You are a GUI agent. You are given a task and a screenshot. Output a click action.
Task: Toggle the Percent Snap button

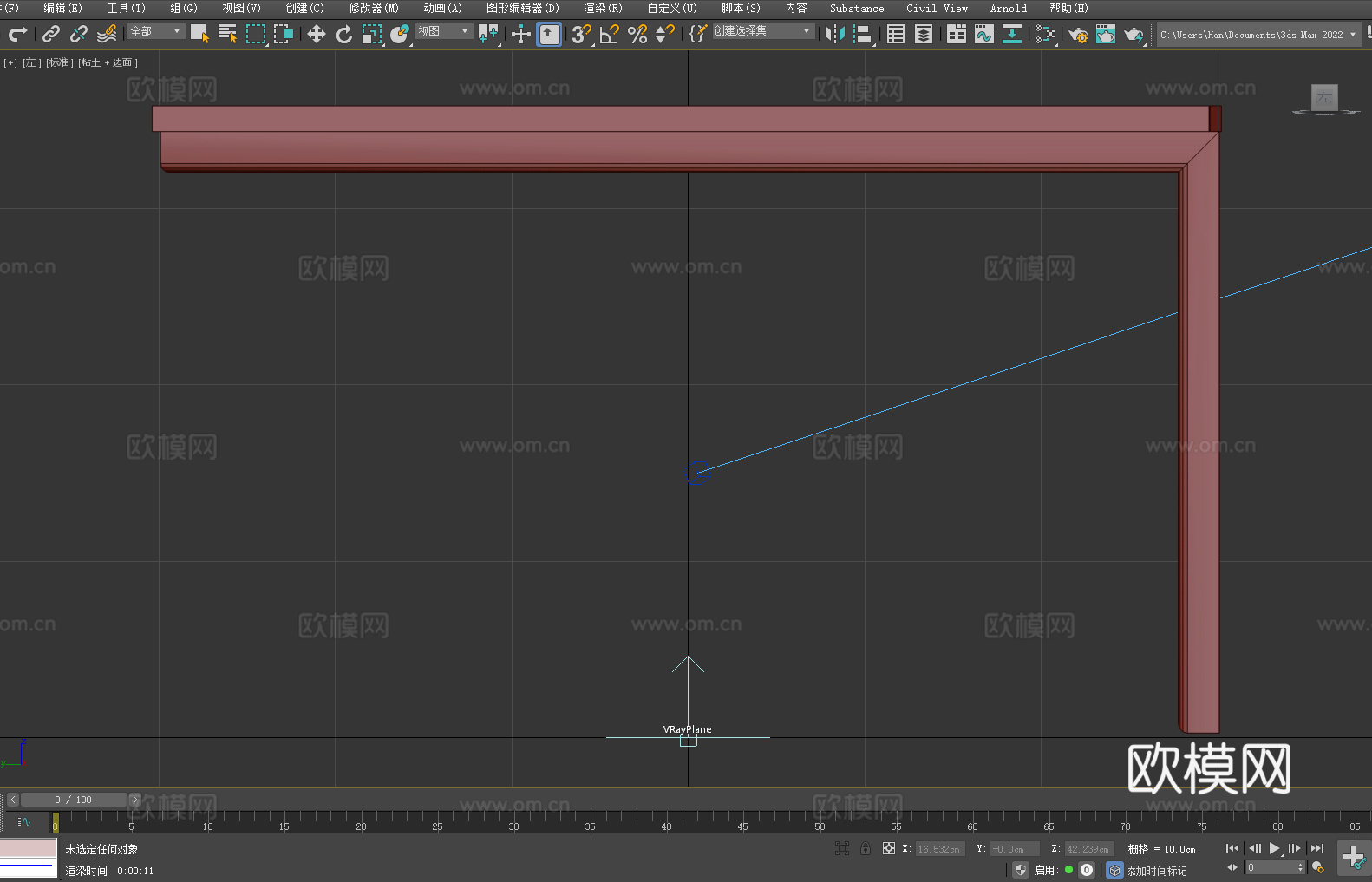(637, 34)
